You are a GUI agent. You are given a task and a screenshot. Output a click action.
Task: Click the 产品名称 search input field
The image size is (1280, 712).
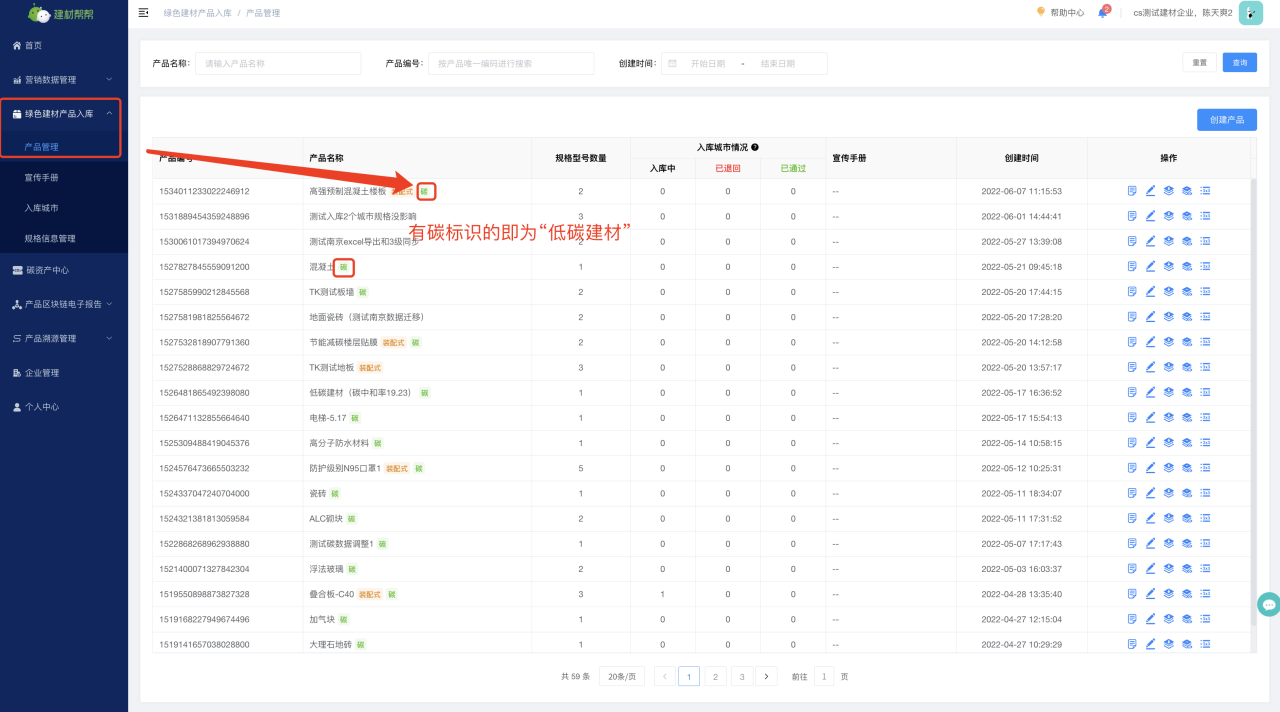click(278, 63)
